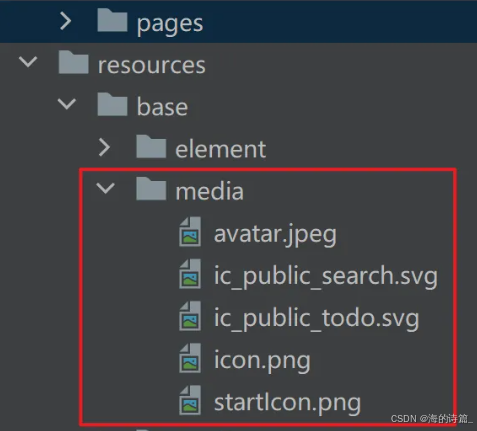Screen dimensions: 477x431
Task: Expand the pages folder chevron
Action: 66,21
